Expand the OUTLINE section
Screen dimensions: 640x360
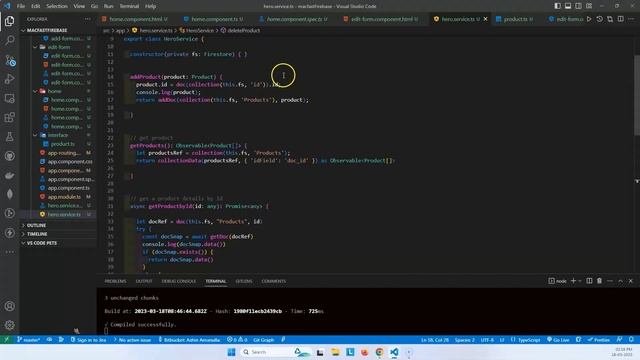click(36, 225)
